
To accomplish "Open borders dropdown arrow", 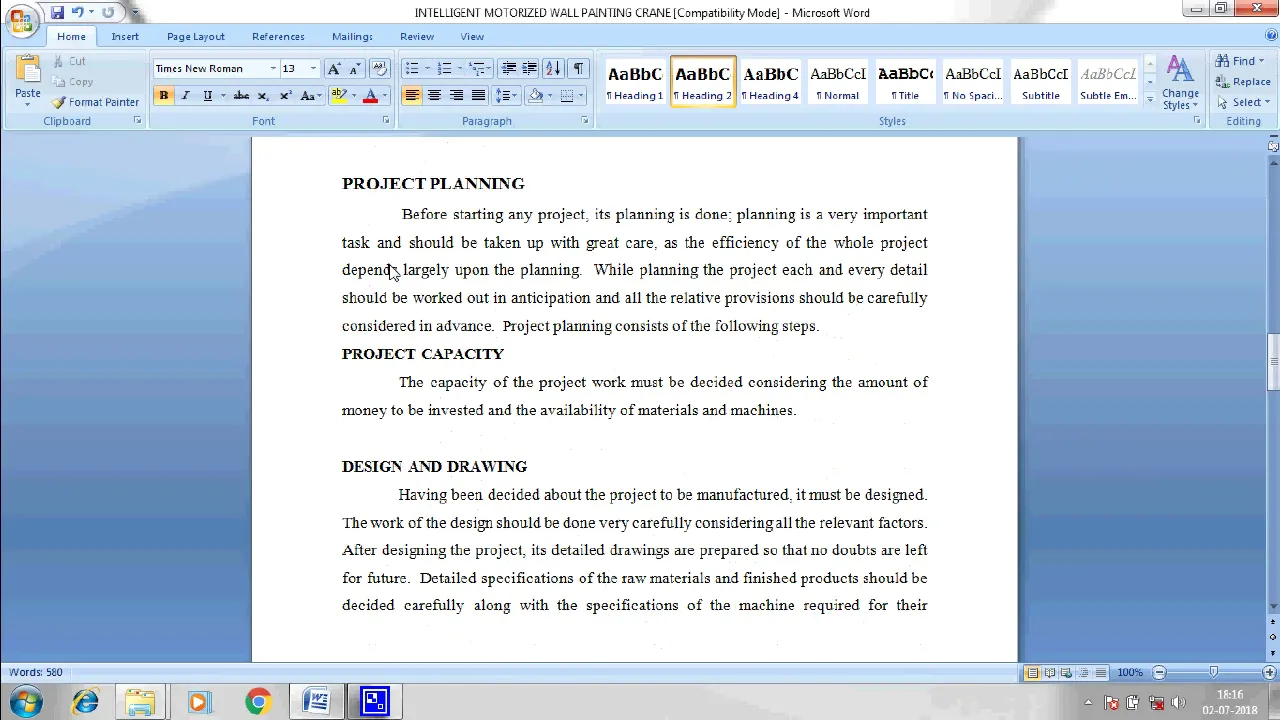I will (580, 96).
